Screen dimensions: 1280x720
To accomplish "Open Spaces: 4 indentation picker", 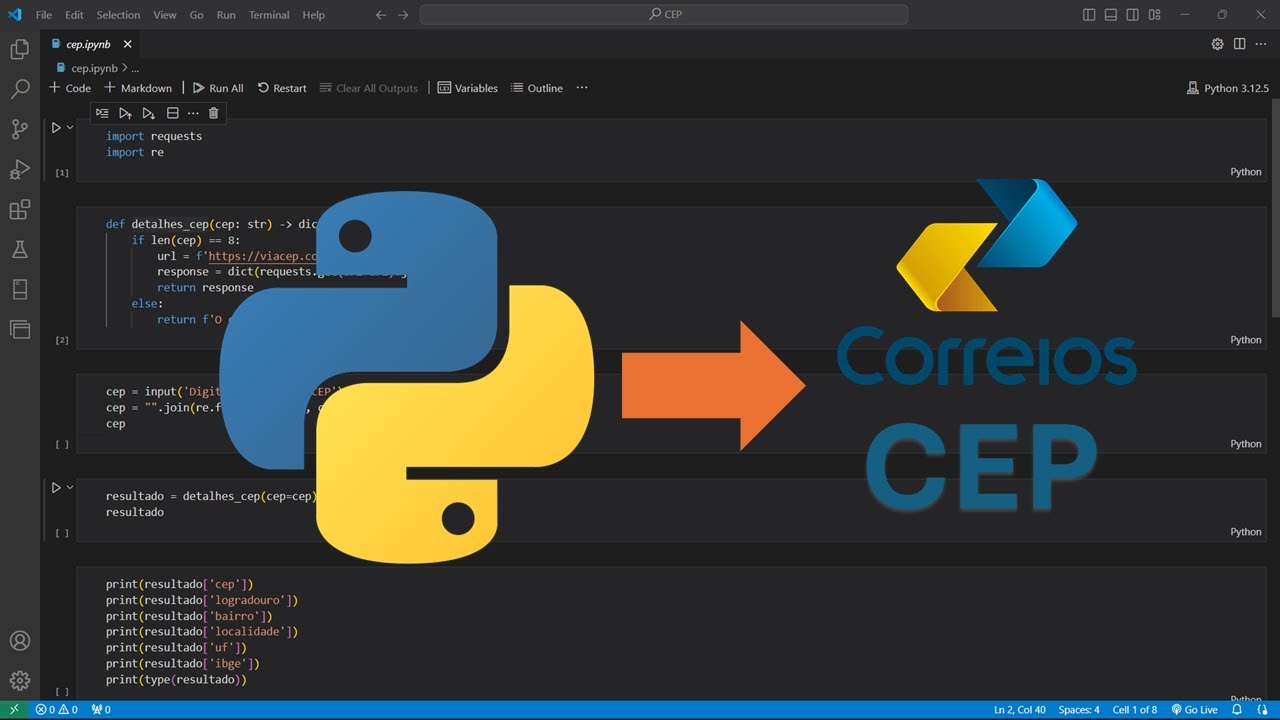I will click(x=1079, y=710).
